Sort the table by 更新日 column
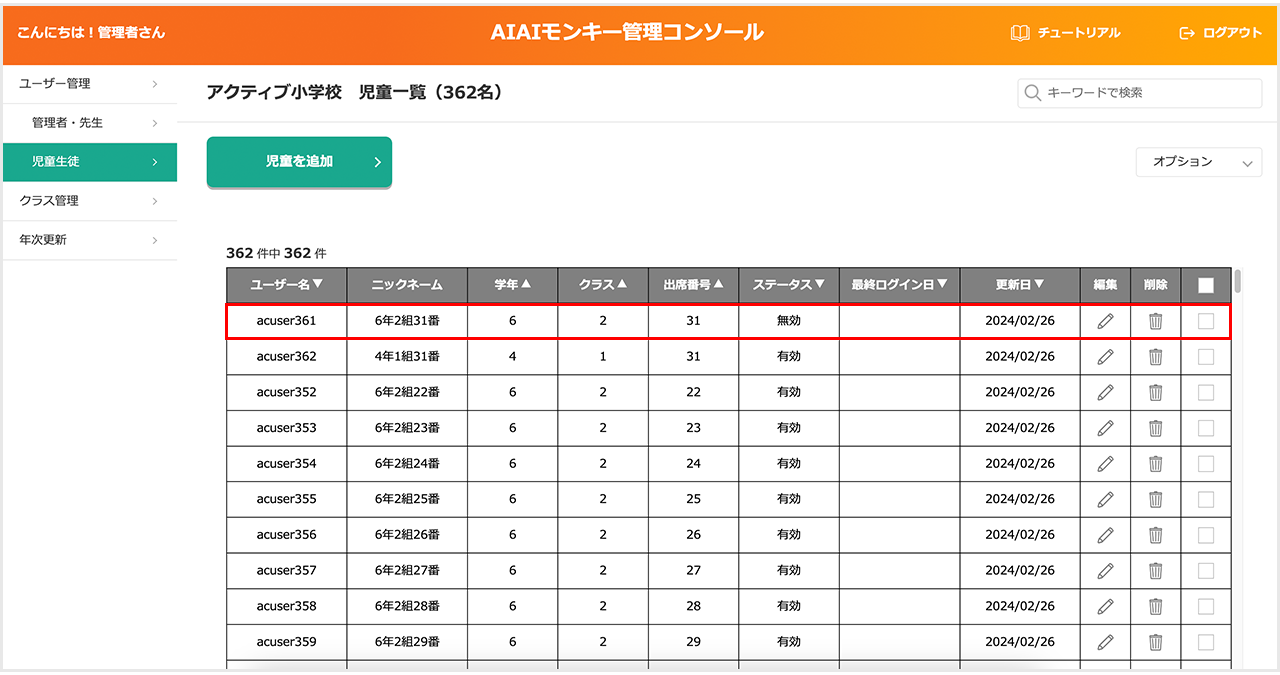Screen dimensions: 1280x675 [x=1019, y=285]
